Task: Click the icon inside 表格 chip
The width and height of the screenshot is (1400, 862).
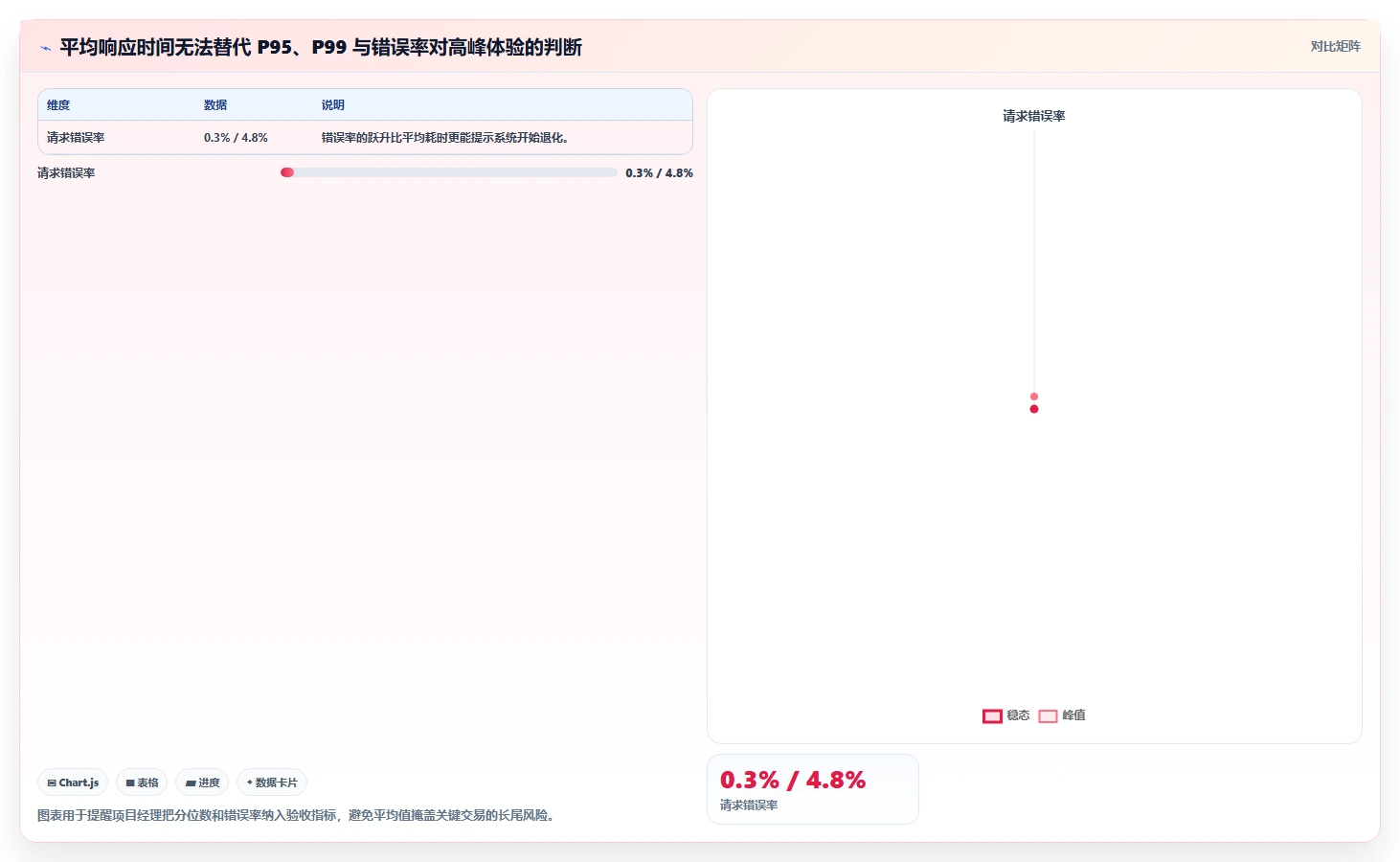Action: click(x=130, y=783)
